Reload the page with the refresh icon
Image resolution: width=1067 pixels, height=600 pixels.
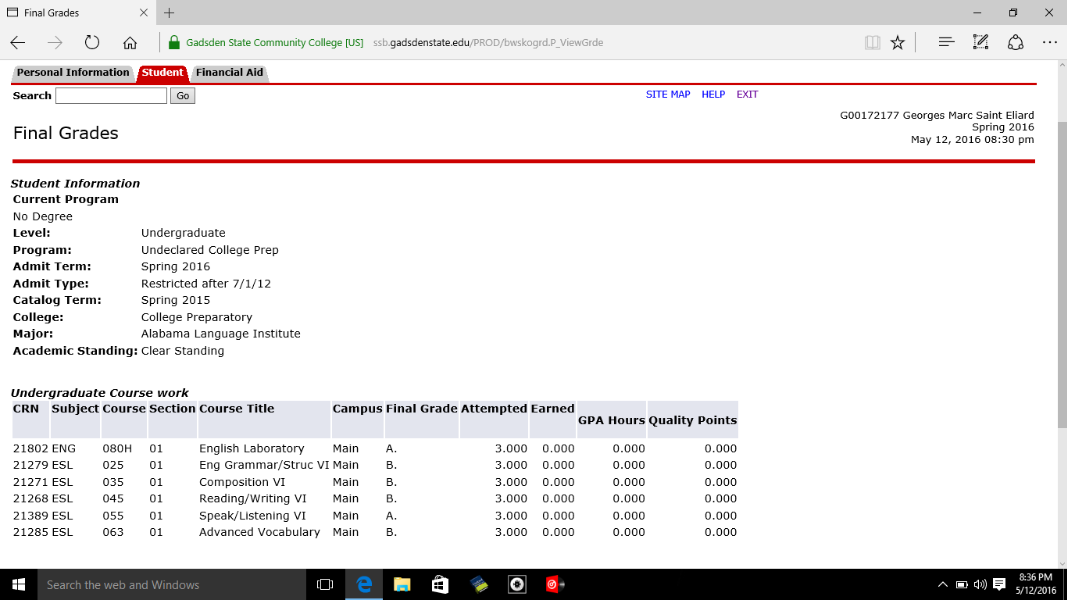[92, 42]
